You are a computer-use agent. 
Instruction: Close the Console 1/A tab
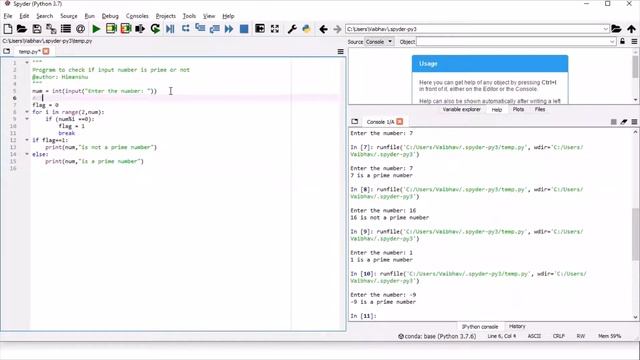pyautogui.click(x=400, y=122)
